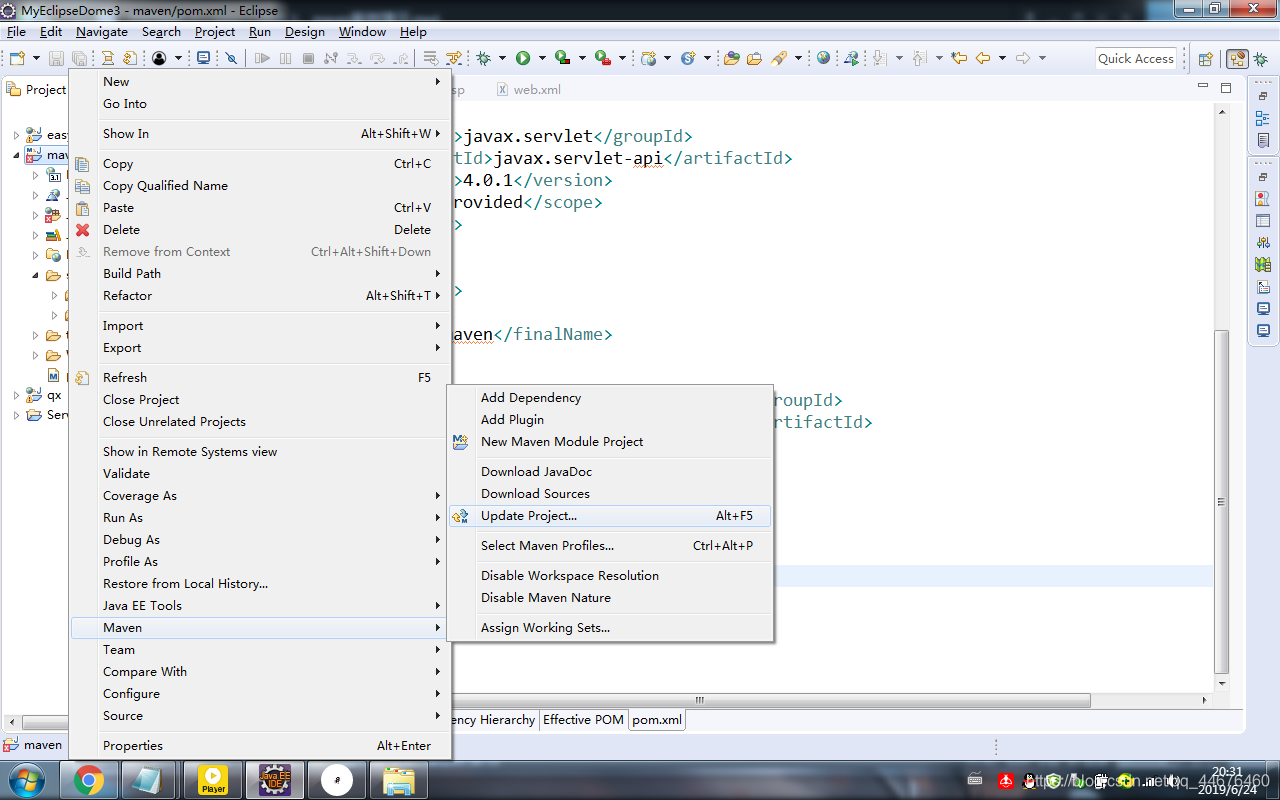Collapse the mav project tree node

pyautogui.click(x=16, y=156)
